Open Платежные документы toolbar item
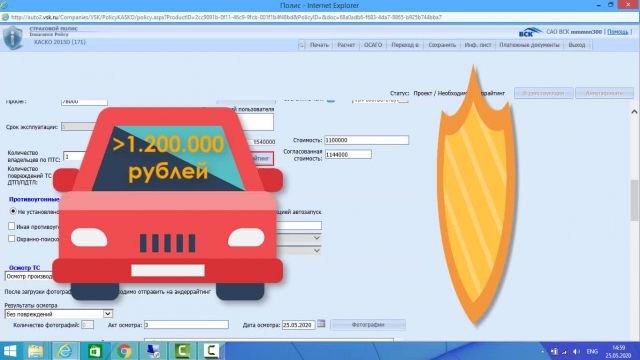640x360 pixels. click(529, 45)
